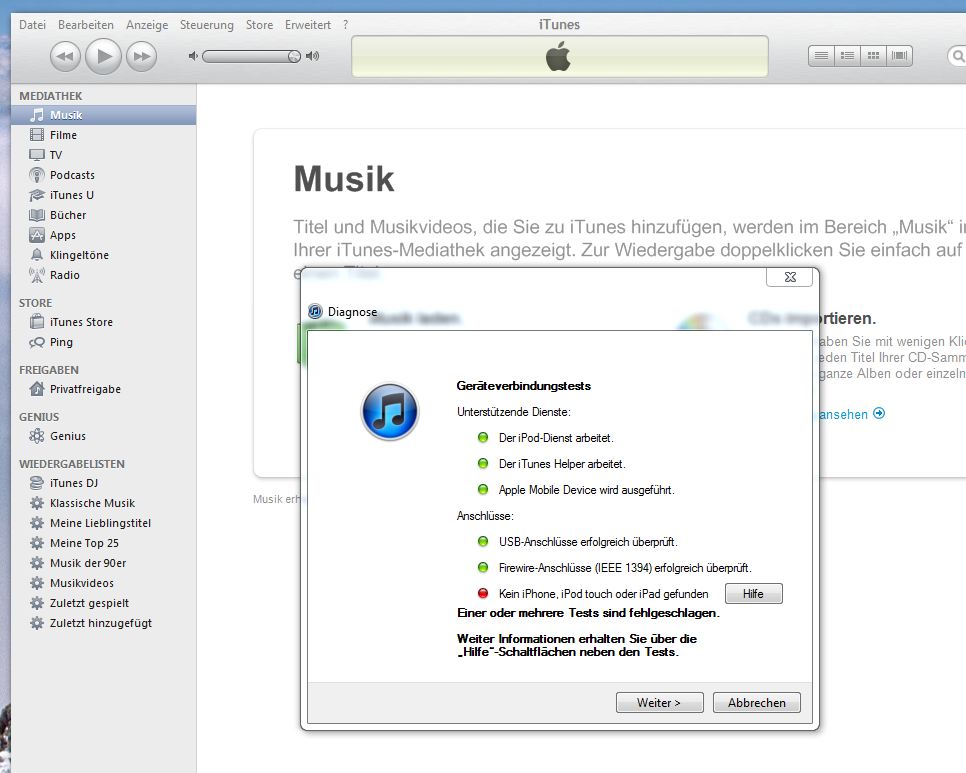Screen dimensions: 966x773
Task: Click the iTunes logo in Diagnose dialog
Action: pyautogui.click(x=390, y=411)
